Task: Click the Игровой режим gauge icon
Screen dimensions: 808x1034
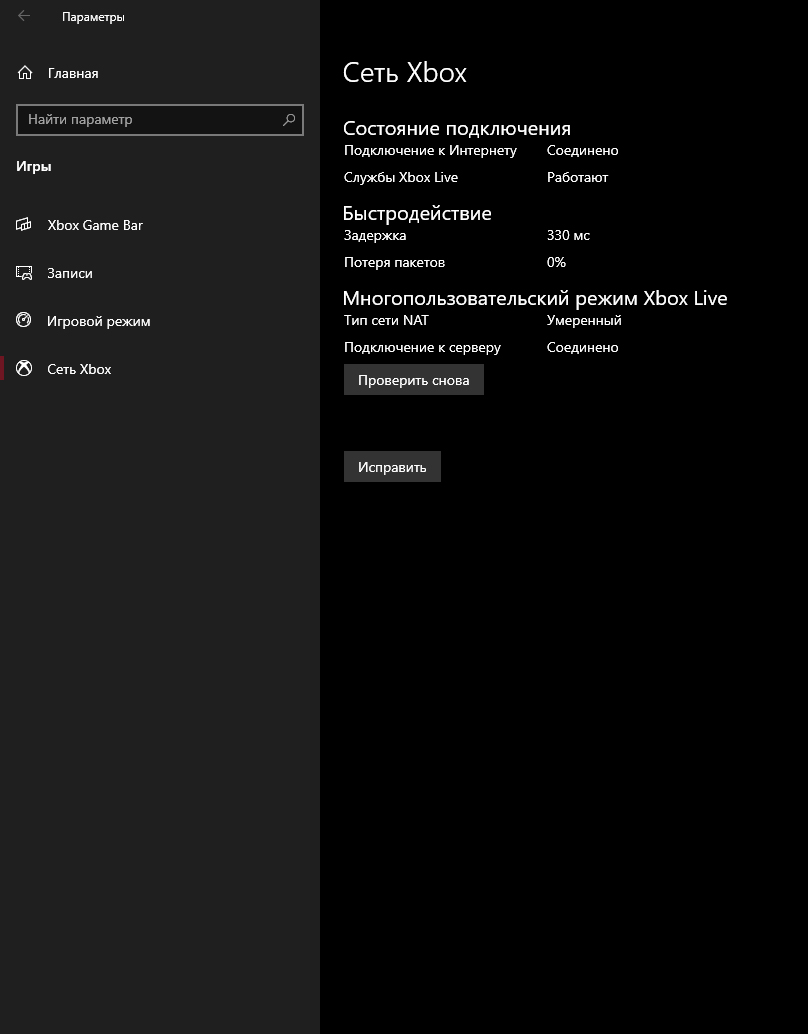Action: pos(24,320)
